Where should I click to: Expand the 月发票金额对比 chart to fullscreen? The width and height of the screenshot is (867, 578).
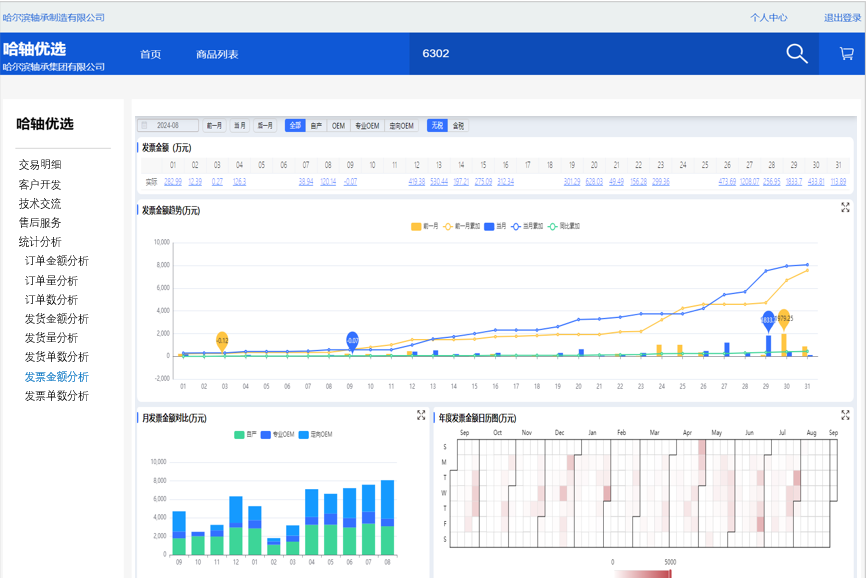(x=421, y=415)
